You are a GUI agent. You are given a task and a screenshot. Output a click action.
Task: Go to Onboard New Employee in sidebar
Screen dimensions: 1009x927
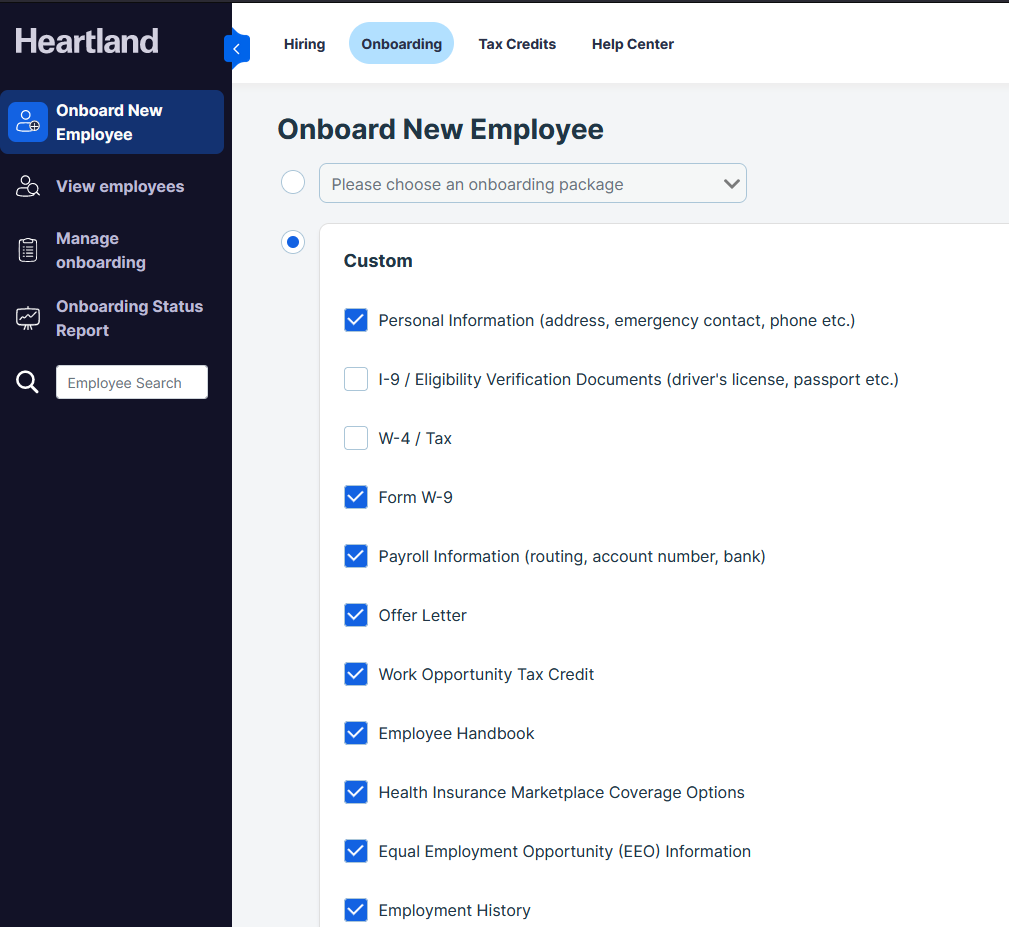pyautogui.click(x=112, y=122)
